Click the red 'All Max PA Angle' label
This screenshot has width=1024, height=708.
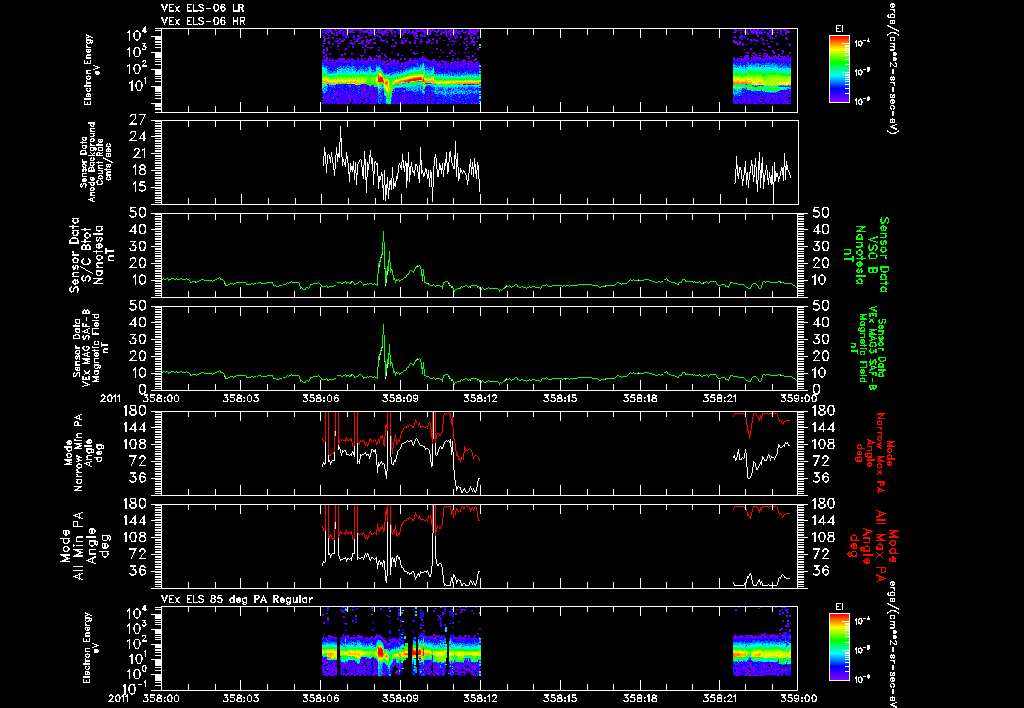click(874, 545)
